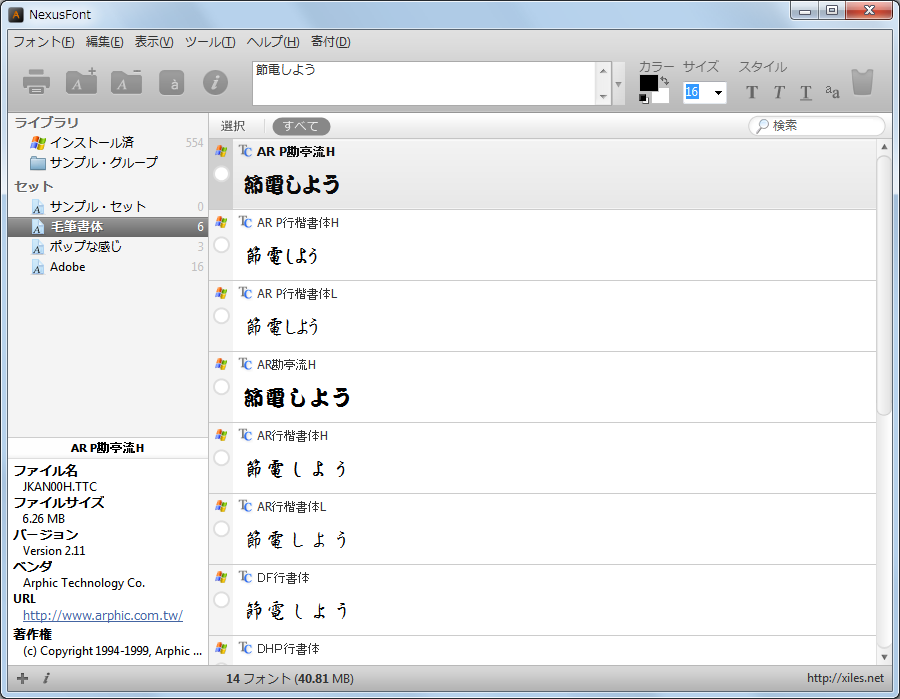Click TrueType icon beside AR P行楷書体H
Screen dimensions: 900x699
point(246,222)
